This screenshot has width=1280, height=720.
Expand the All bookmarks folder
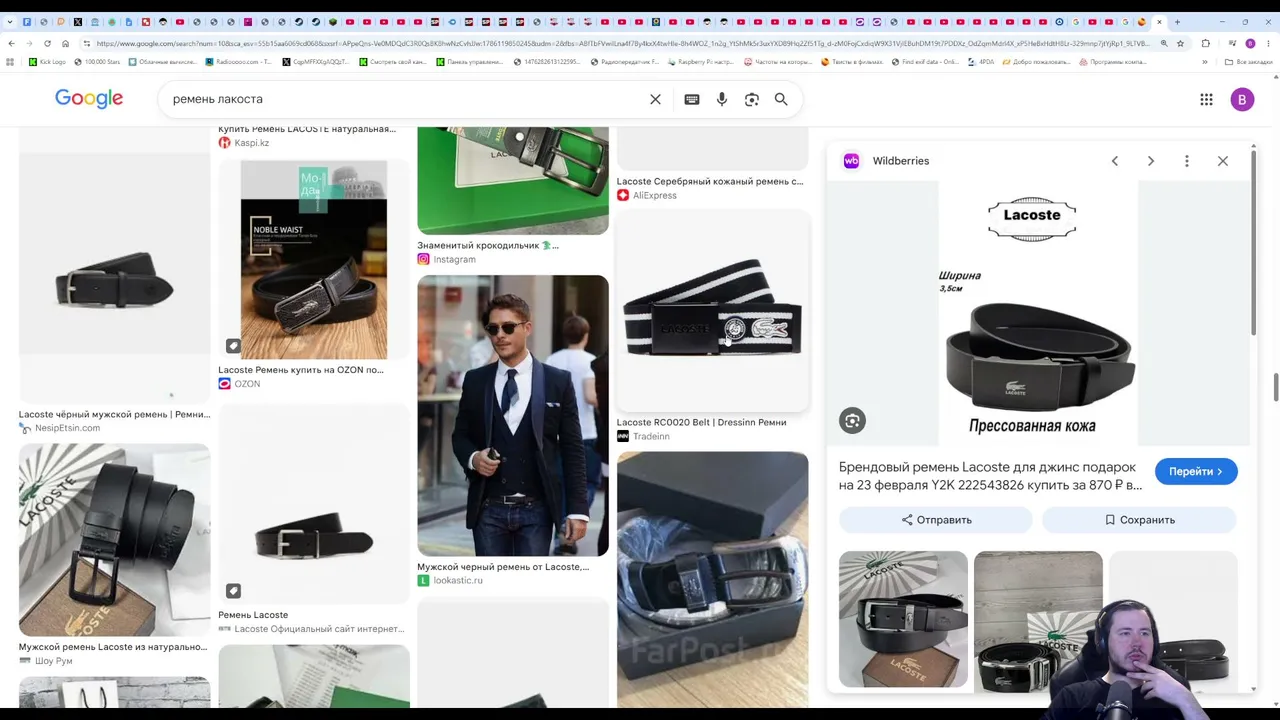[1249, 62]
